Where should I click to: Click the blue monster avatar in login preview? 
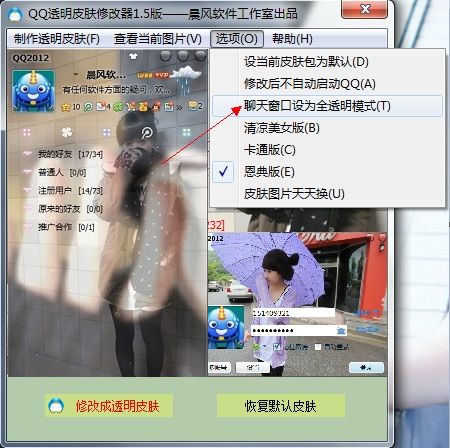click(226, 327)
